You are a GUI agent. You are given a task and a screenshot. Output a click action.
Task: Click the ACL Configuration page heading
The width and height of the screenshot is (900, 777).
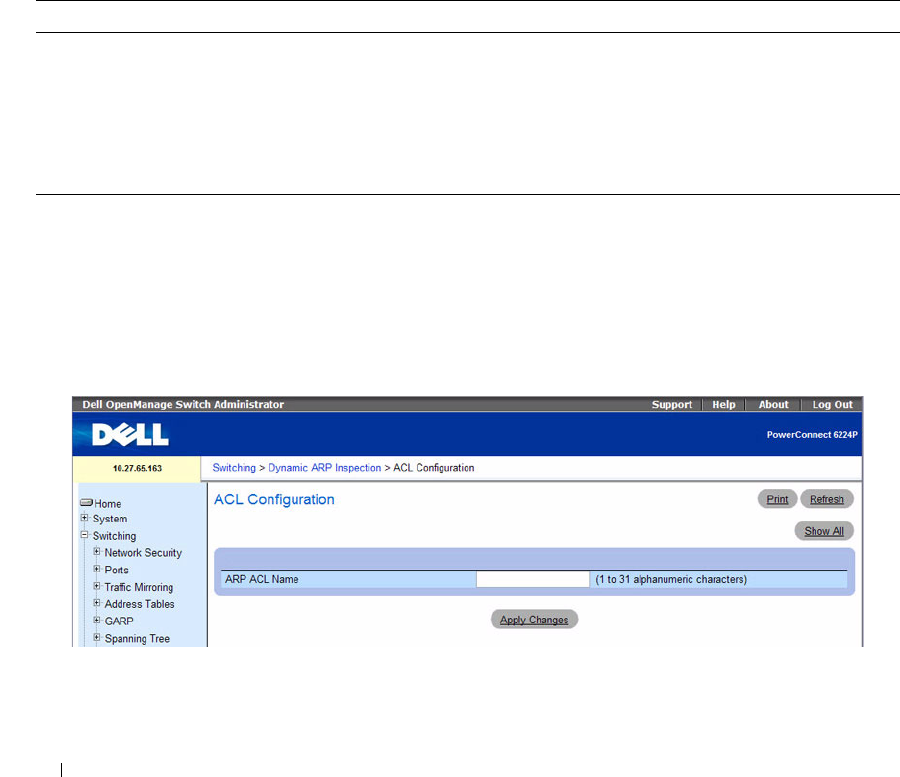coord(274,499)
